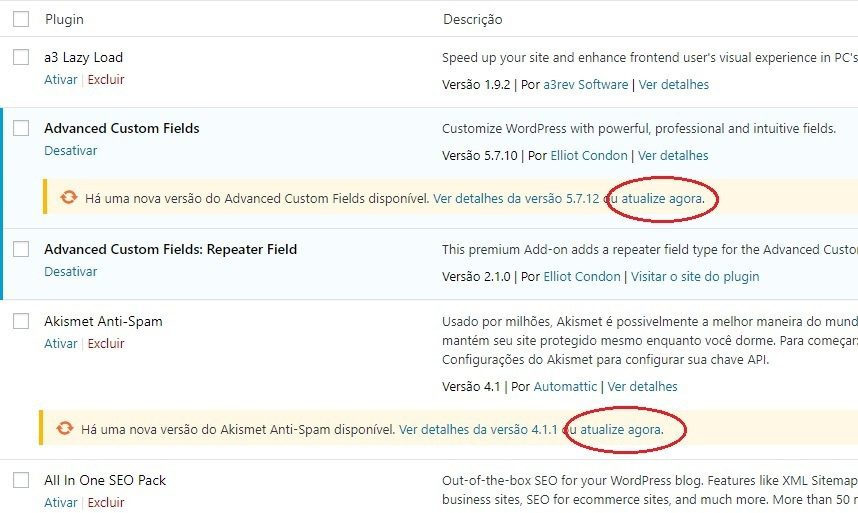Click update icon in Akismet notice
This screenshot has height=513, width=858.
(x=65, y=429)
